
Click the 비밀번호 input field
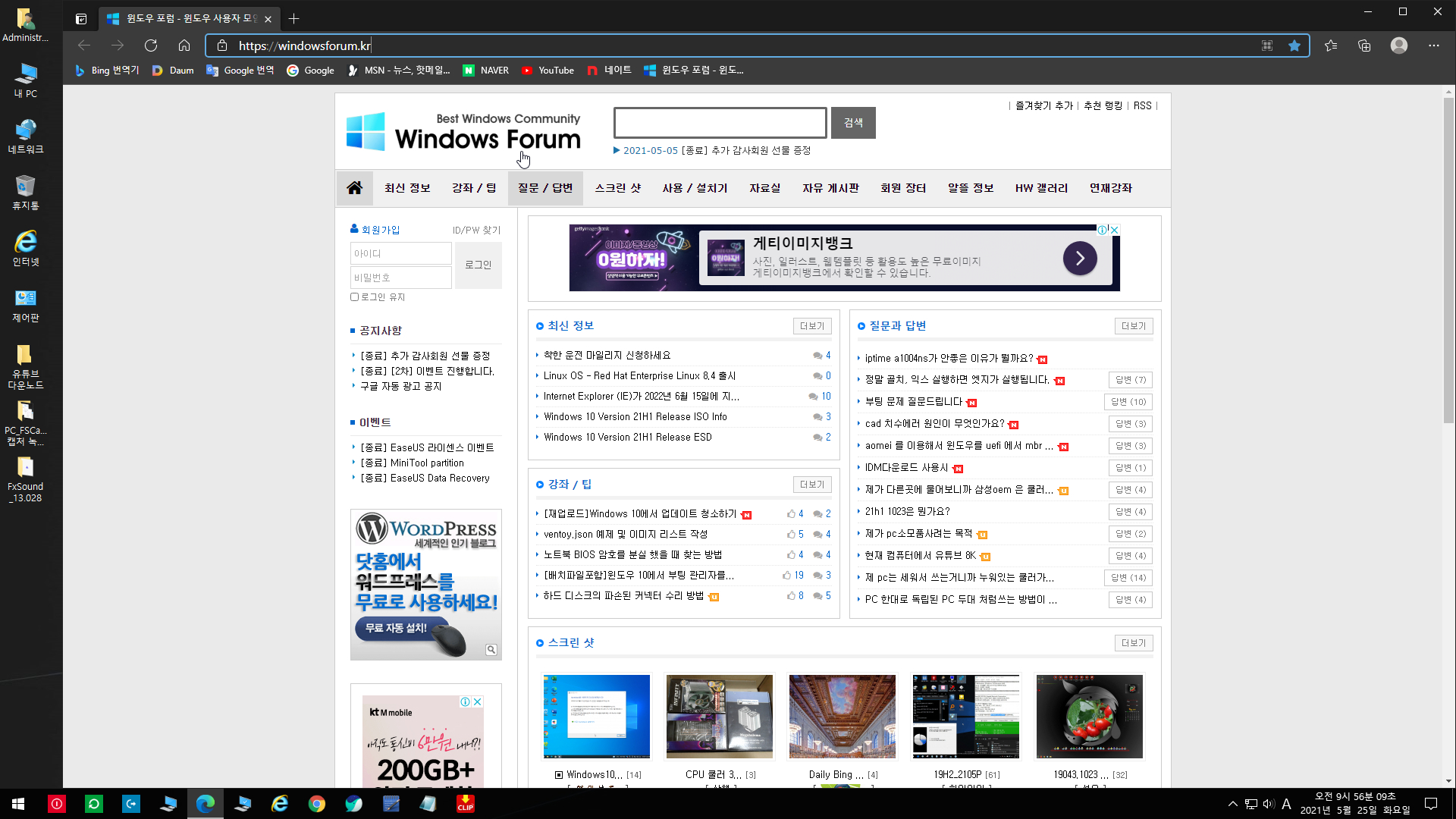click(x=401, y=278)
